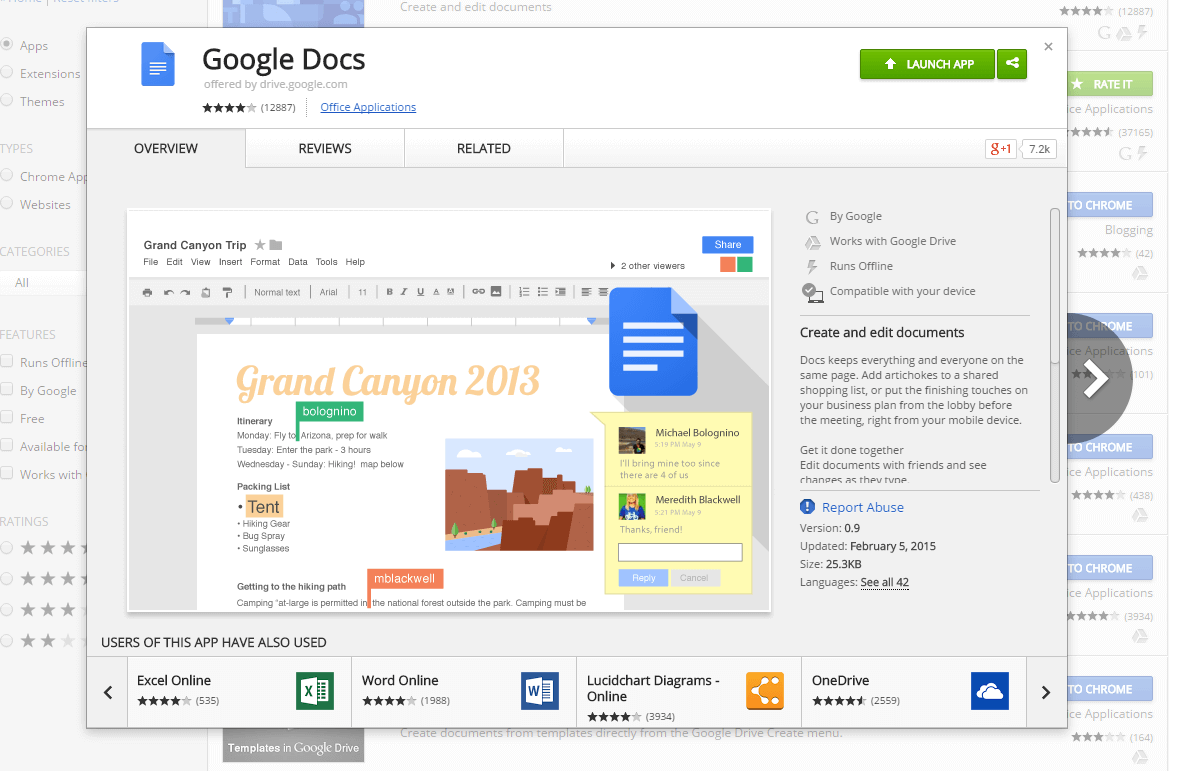
Task: Click the "offered by drive.google.com" text
Action: coord(276,84)
